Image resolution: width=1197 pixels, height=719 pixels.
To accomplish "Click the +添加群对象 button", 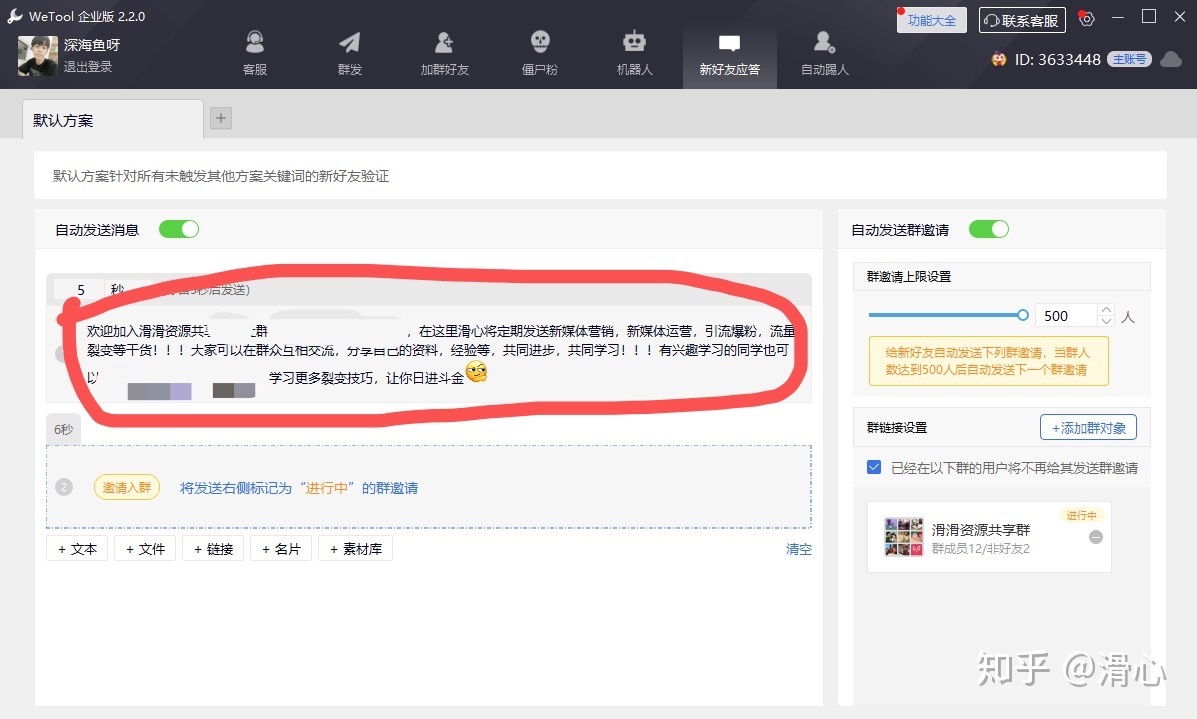I will 1088,427.
